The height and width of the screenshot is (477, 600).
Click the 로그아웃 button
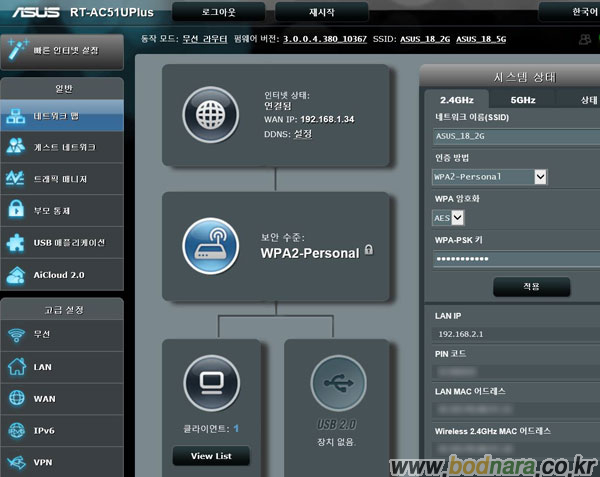click(x=218, y=12)
